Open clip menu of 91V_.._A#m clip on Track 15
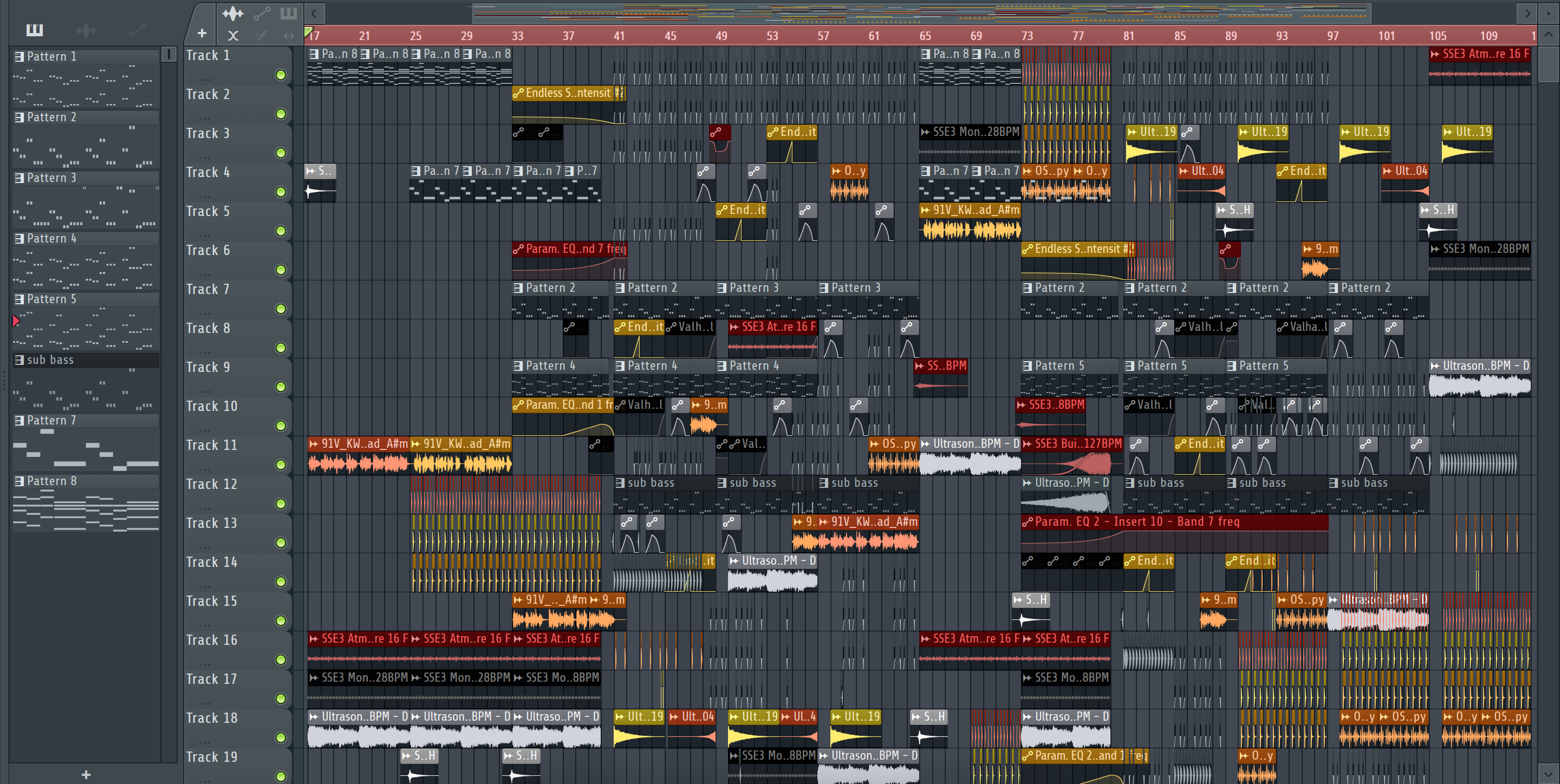Image resolution: width=1560 pixels, height=784 pixels. pyautogui.click(x=518, y=600)
